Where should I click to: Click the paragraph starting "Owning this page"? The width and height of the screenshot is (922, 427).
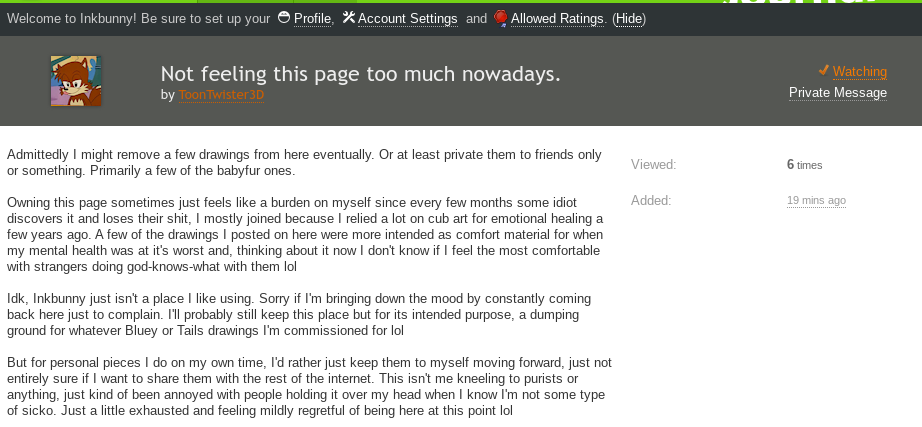point(305,235)
